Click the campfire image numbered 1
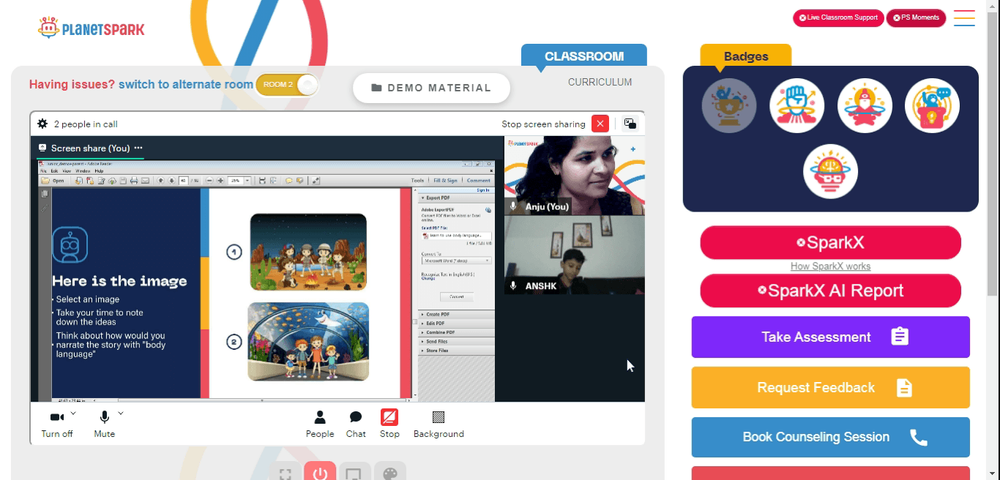1000x480 pixels. 308,252
